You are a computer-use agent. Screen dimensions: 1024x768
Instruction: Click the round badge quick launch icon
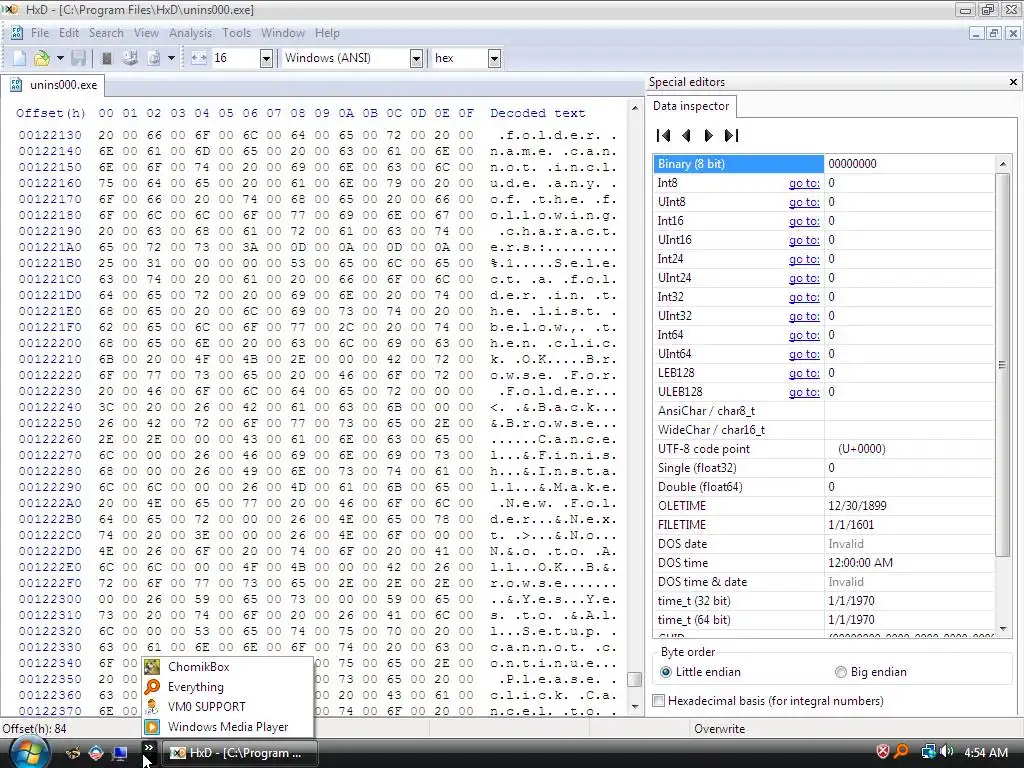coord(96,753)
